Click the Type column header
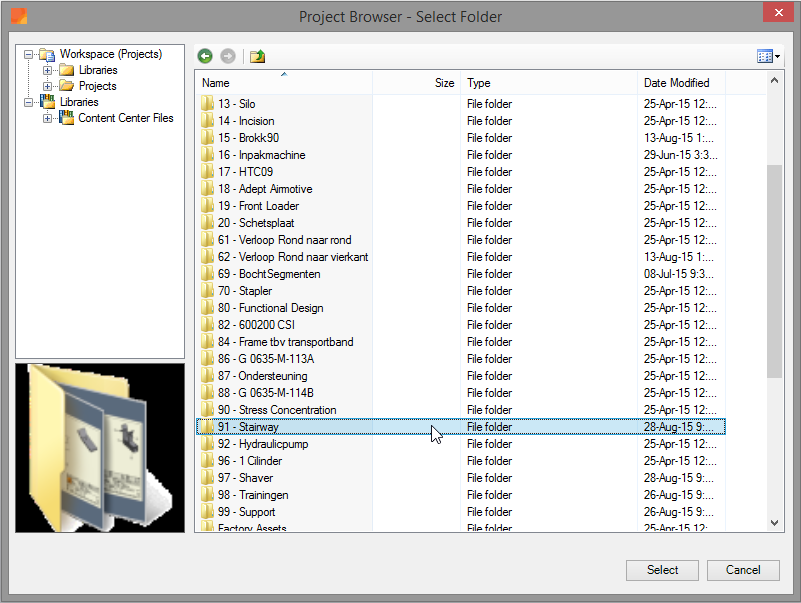Screen dimensions: 801x603 point(548,83)
